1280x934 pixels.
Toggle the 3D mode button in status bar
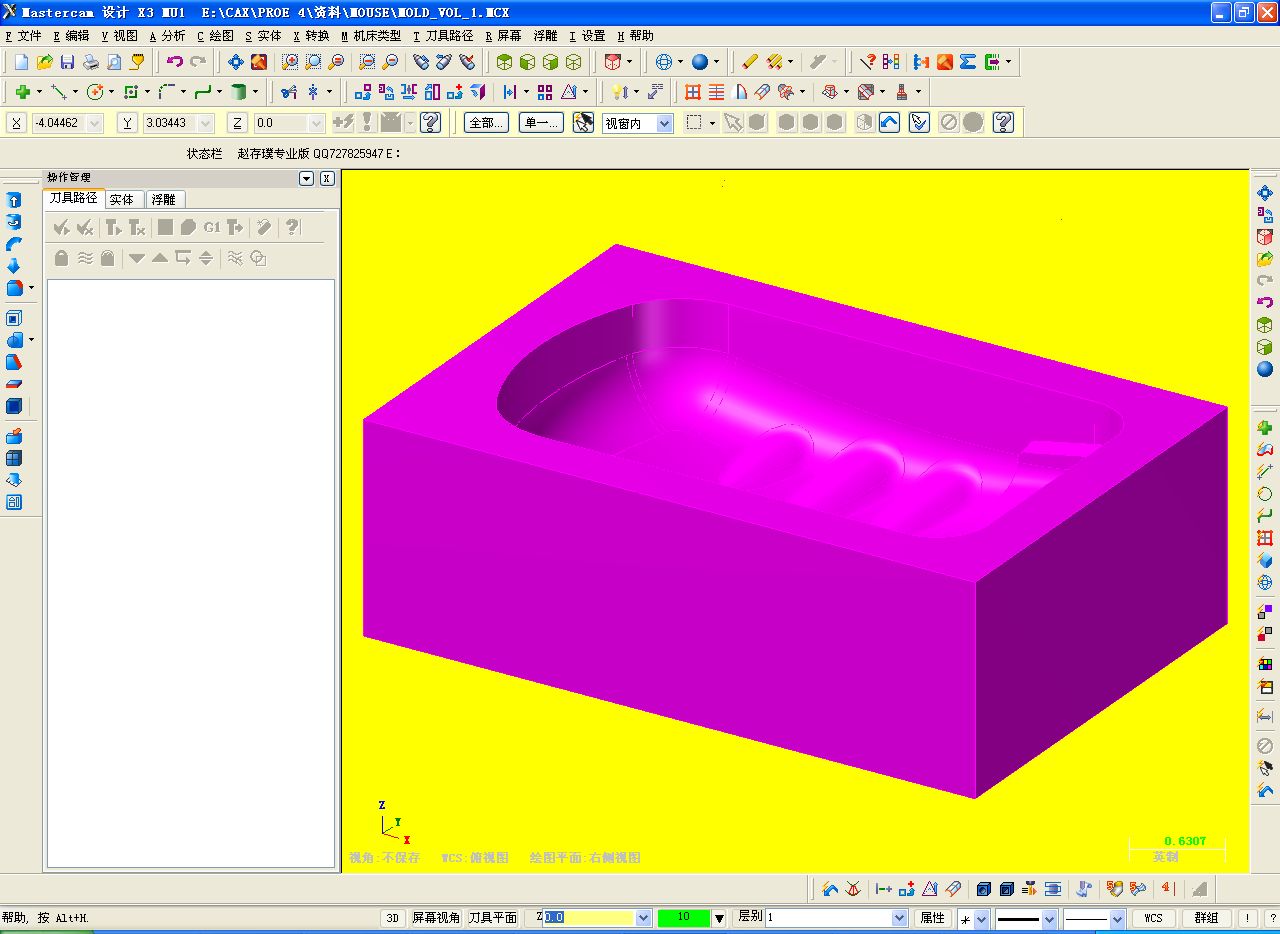[x=393, y=918]
